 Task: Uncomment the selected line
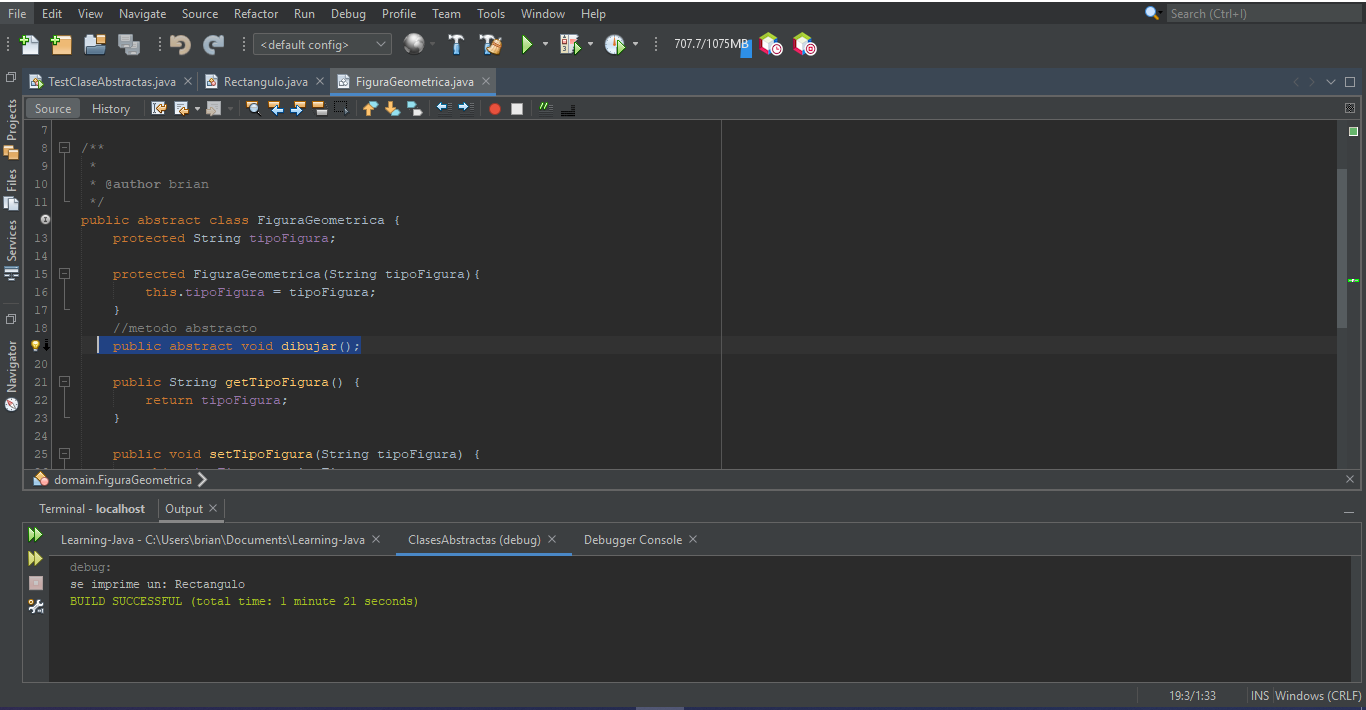click(568, 108)
